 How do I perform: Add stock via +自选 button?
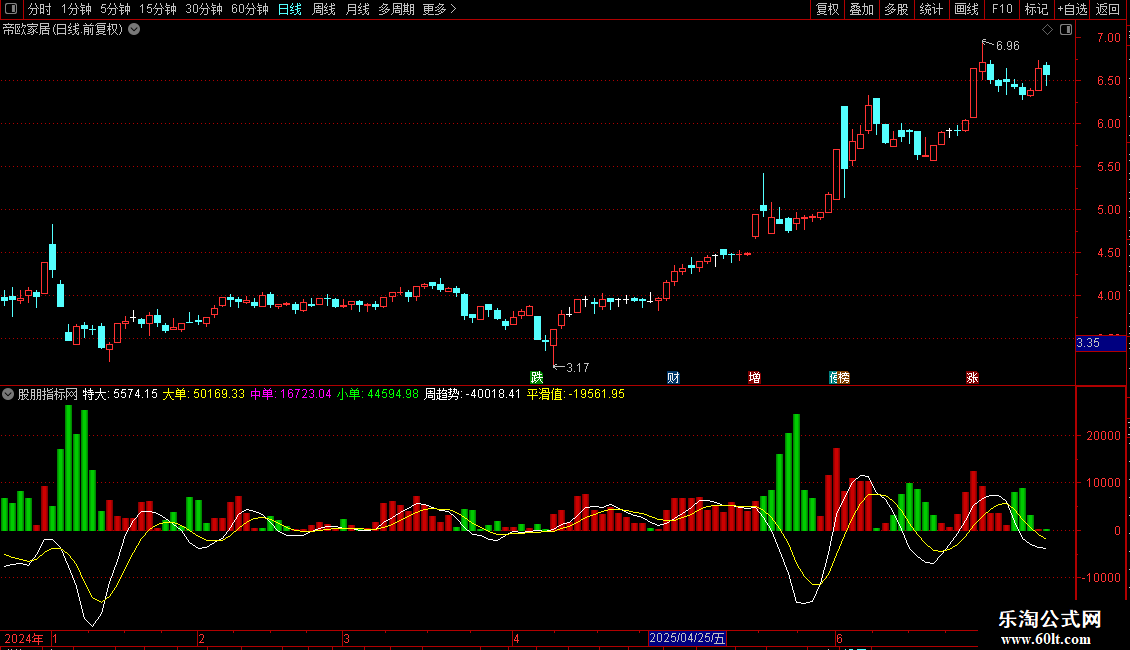[1072, 9]
